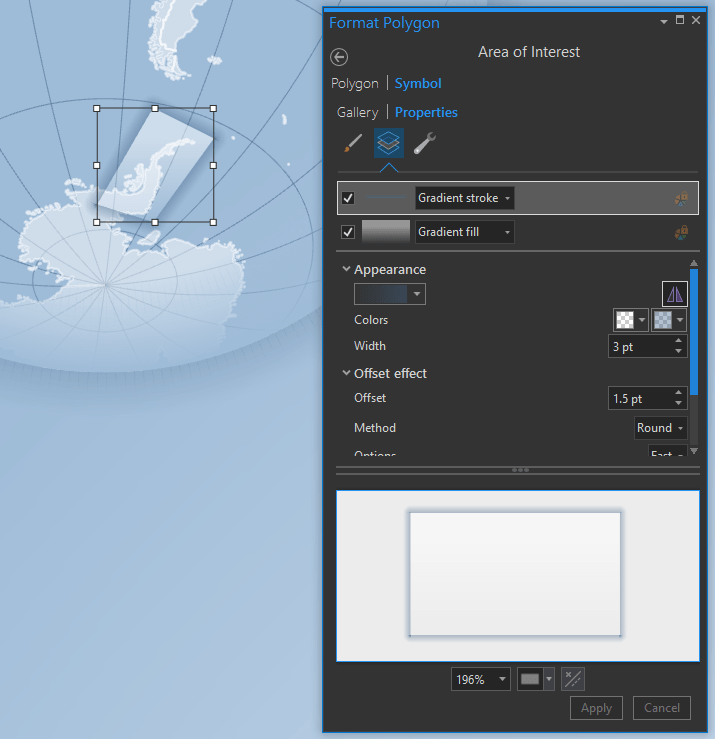The width and height of the screenshot is (715, 739).
Task: Maximize the Format Polygon pane
Action: point(680,20)
